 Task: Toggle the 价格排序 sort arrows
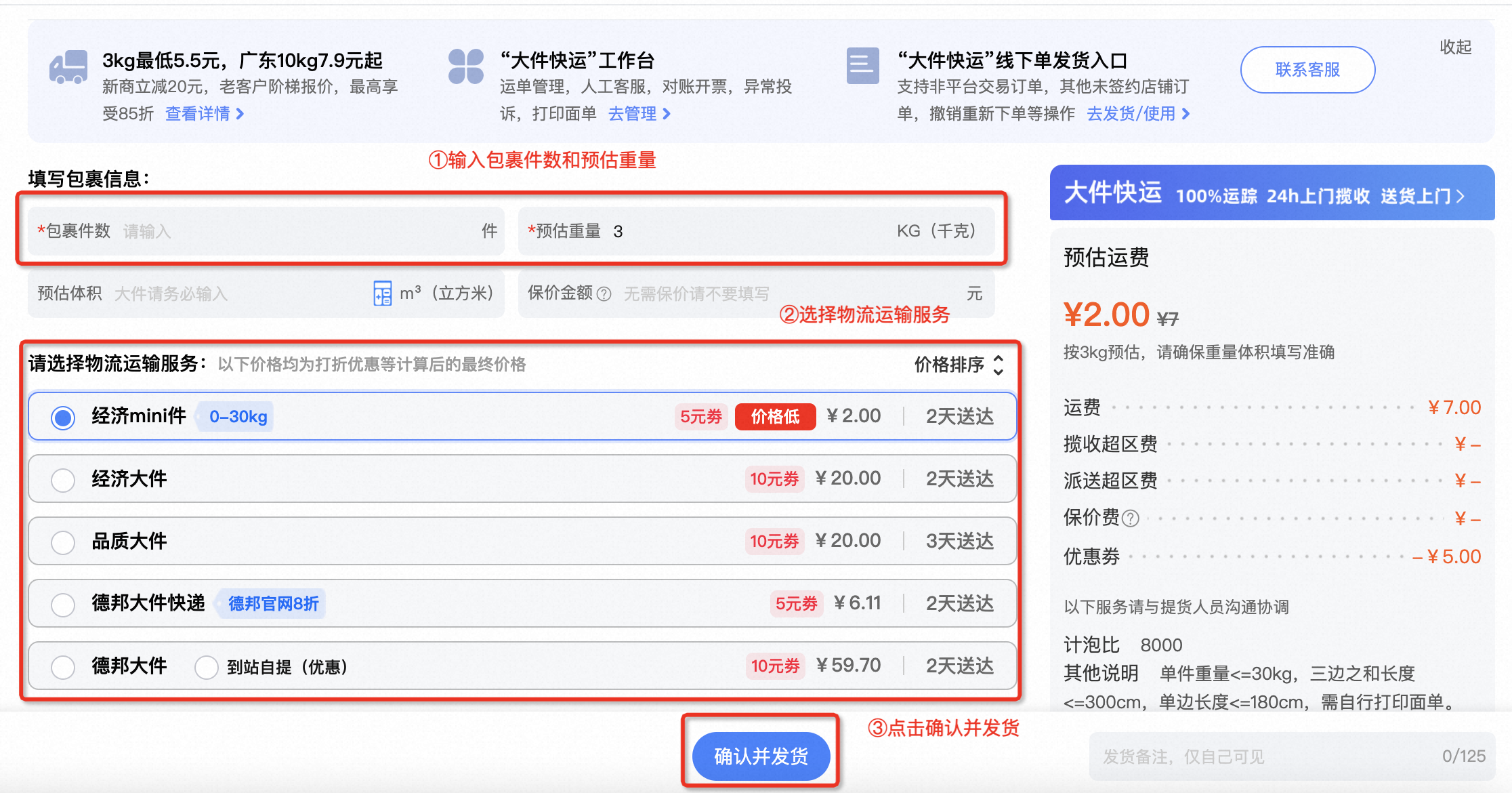coord(998,365)
